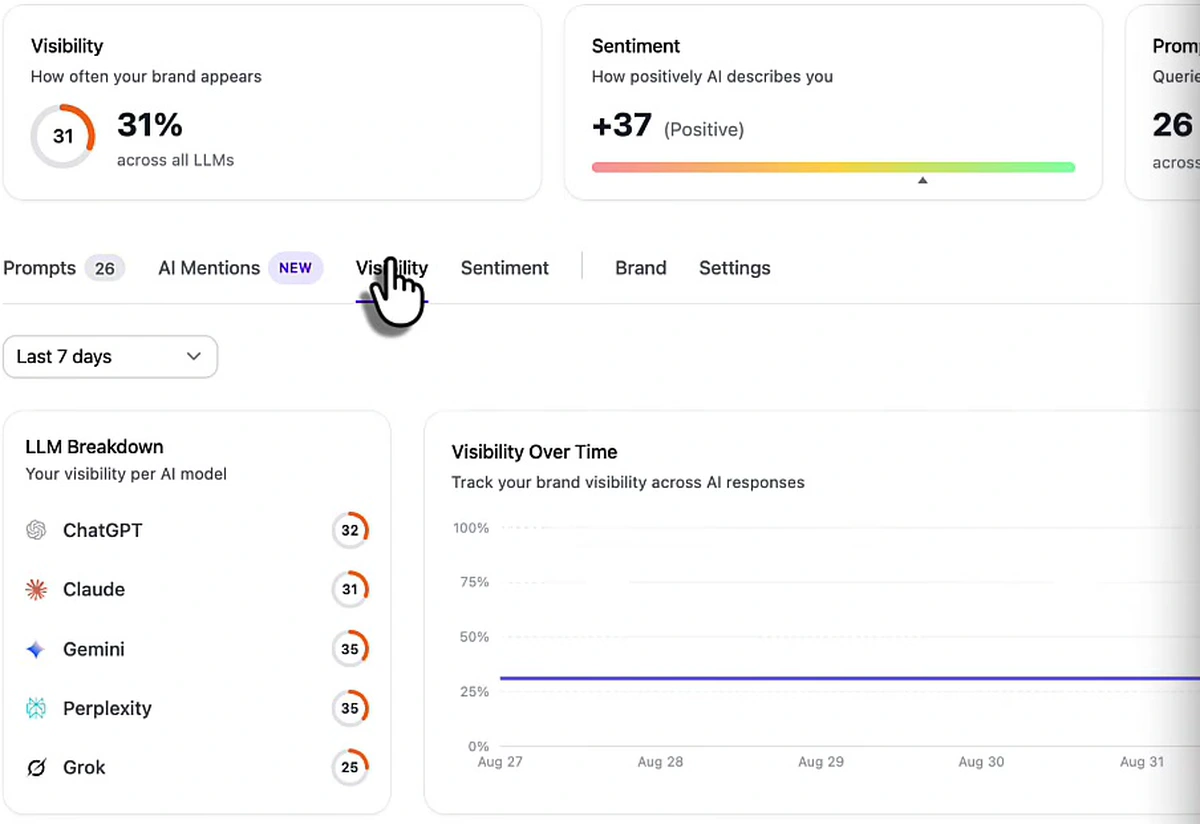Click ChatGPT's score ring showing 32
This screenshot has width=1200, height=824.
point(350,531)
